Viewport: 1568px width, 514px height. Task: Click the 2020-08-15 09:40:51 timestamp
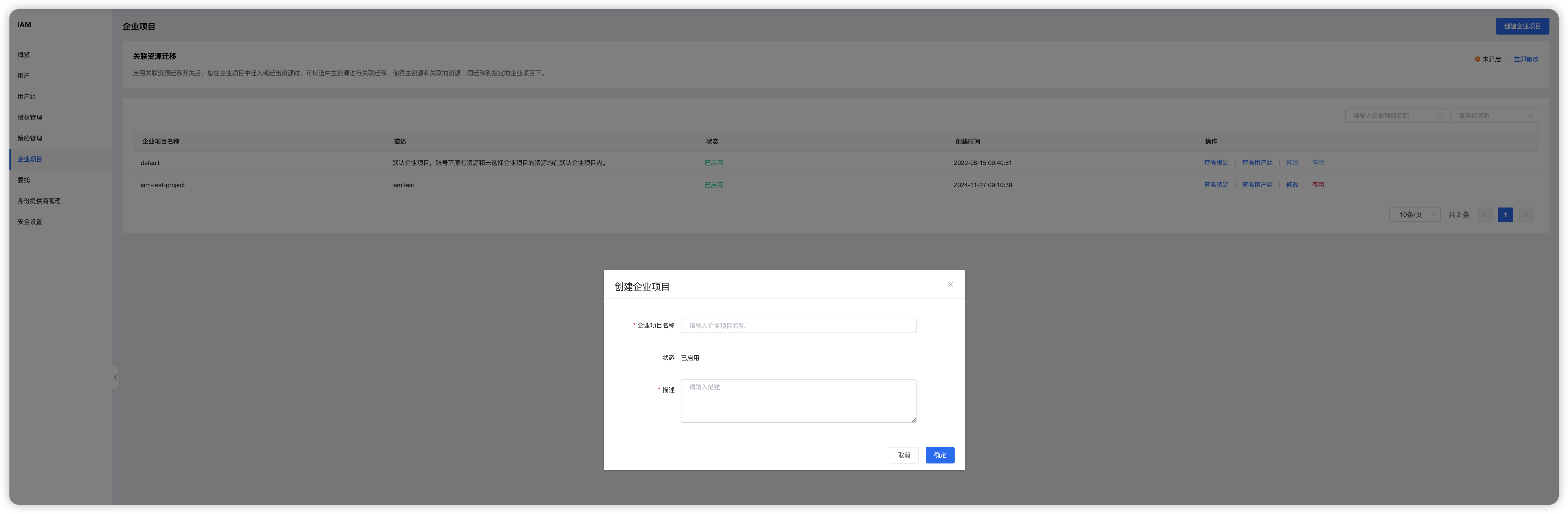[x=982, y=163]
